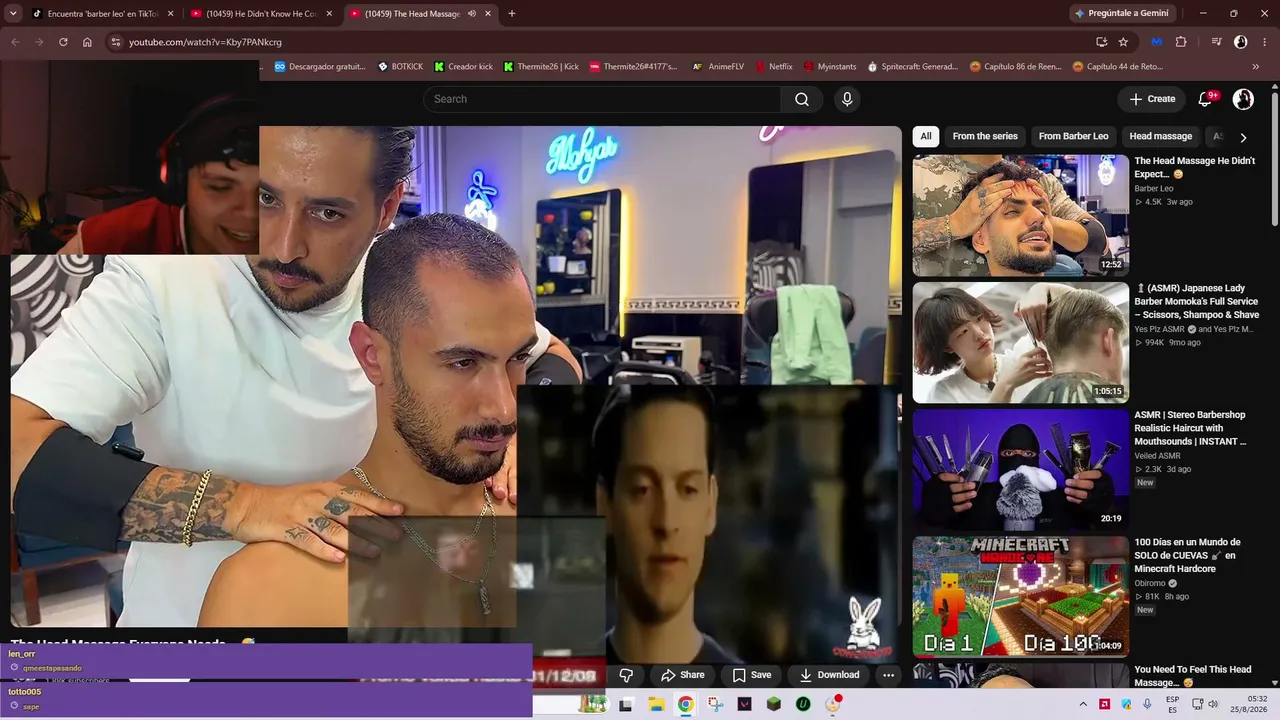Viewport: 1280px width, 720px height.
Task: Open Japanese Lady Barber Momoka video thumbnail
Action: [1020, 342]
